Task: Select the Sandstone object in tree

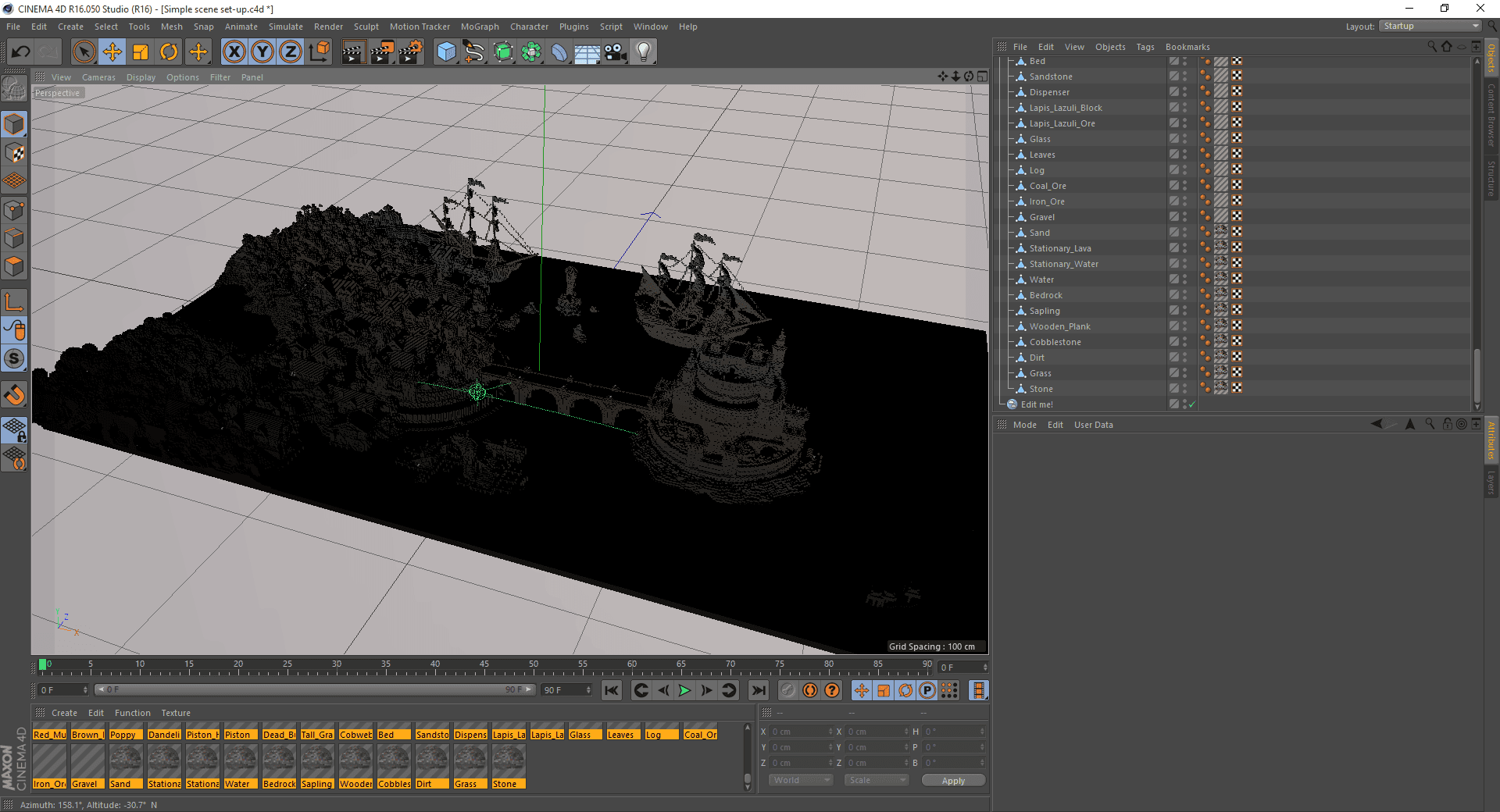Action: (x=1050, y=77)
